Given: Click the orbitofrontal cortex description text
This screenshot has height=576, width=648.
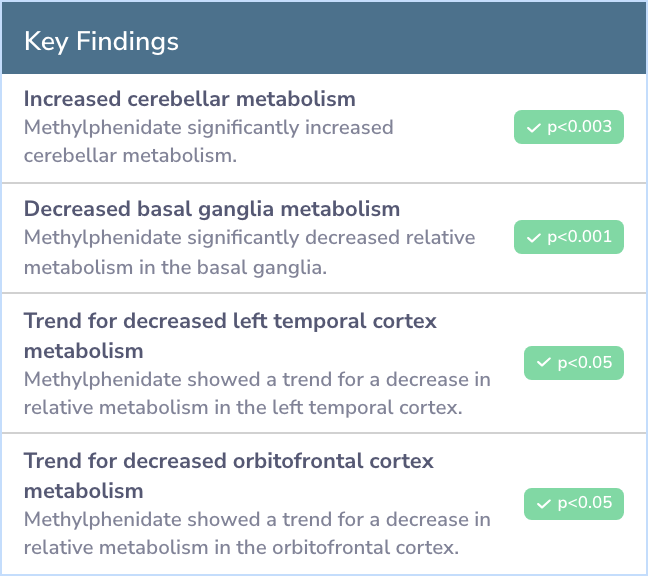Looking at the screenshot, I should (257, 533).
